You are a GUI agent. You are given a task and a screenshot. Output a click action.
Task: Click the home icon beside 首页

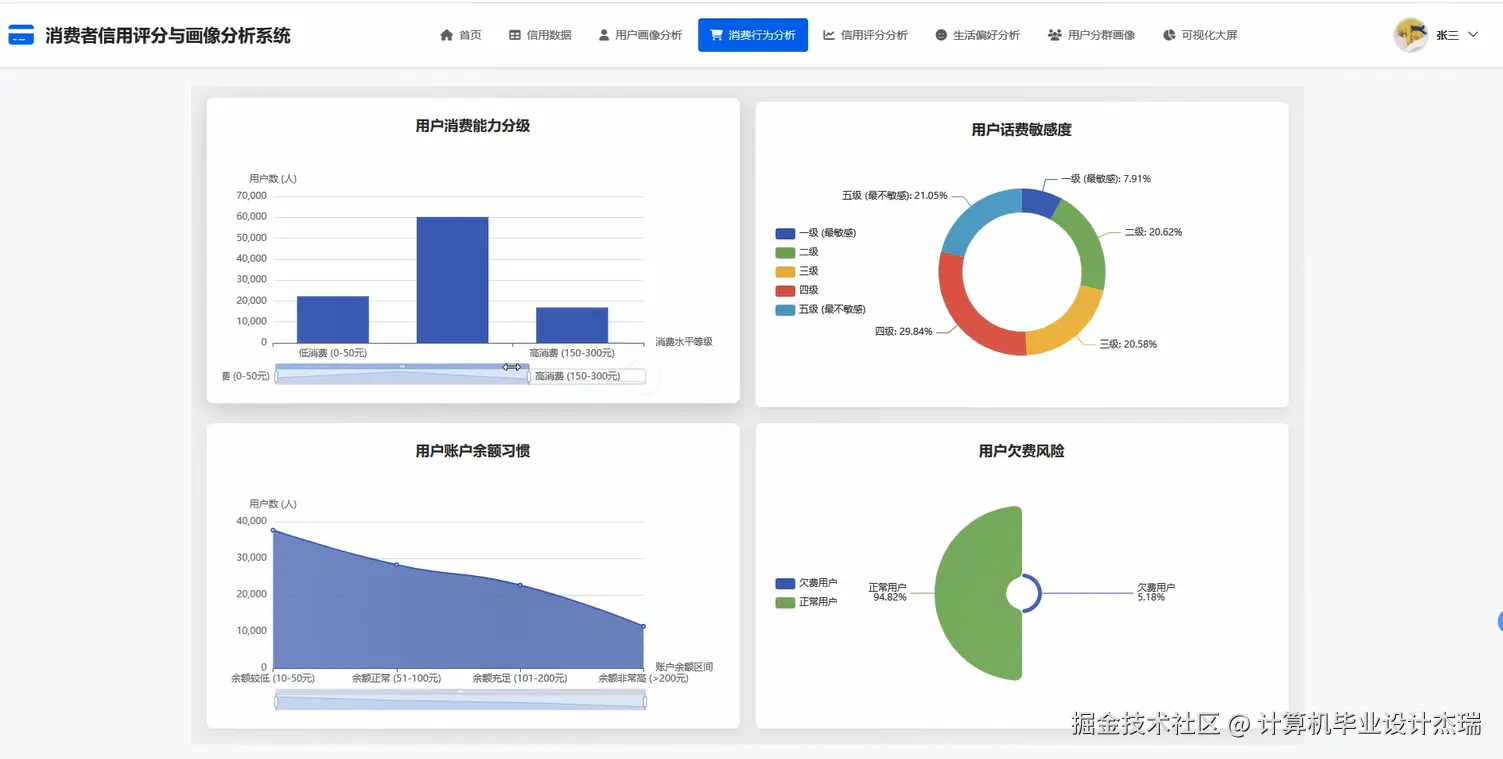(x=447, y=35)
